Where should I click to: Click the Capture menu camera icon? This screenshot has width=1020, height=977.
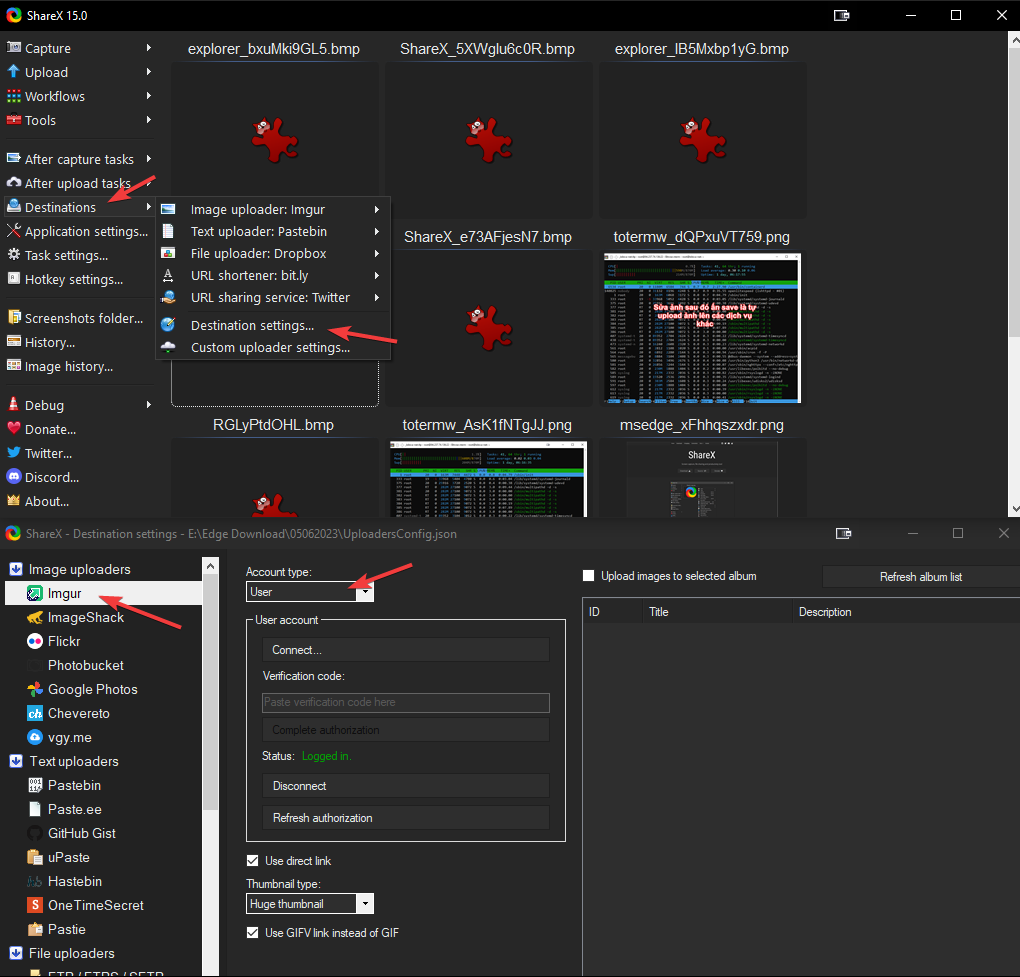14,47
